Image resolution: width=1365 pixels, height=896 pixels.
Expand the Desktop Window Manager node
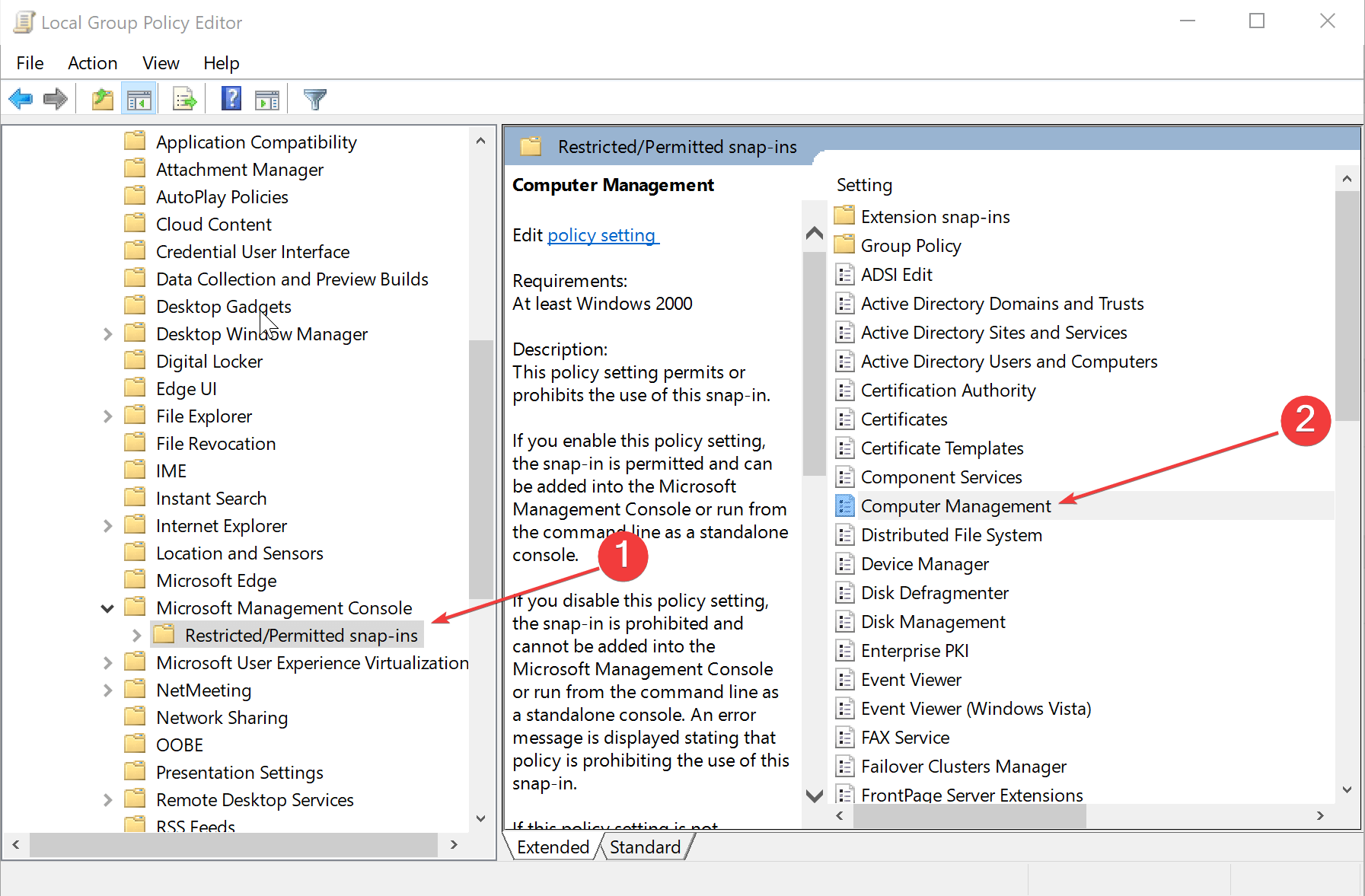point(107,334)
